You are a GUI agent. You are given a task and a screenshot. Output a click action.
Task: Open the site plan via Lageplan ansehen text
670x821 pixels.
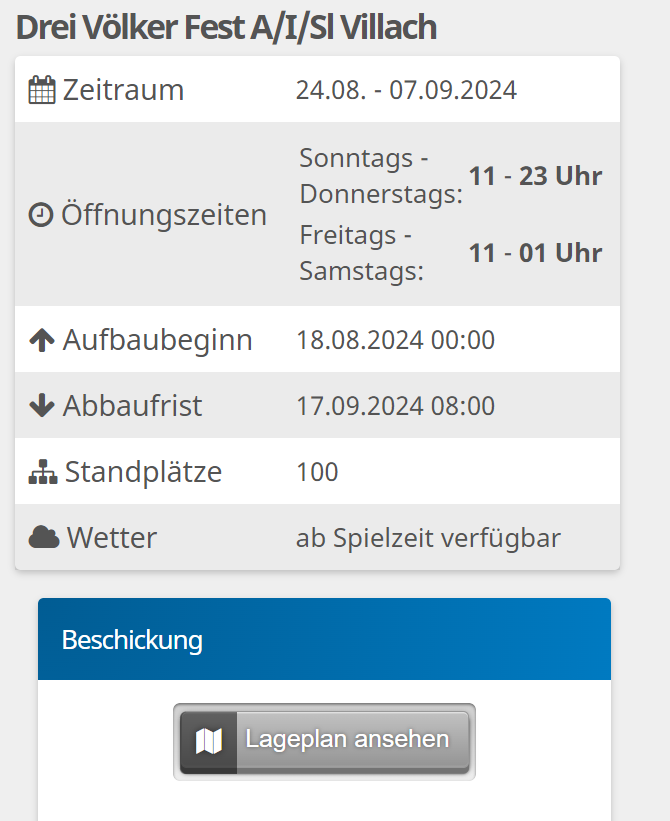click(x=347, y=740)
